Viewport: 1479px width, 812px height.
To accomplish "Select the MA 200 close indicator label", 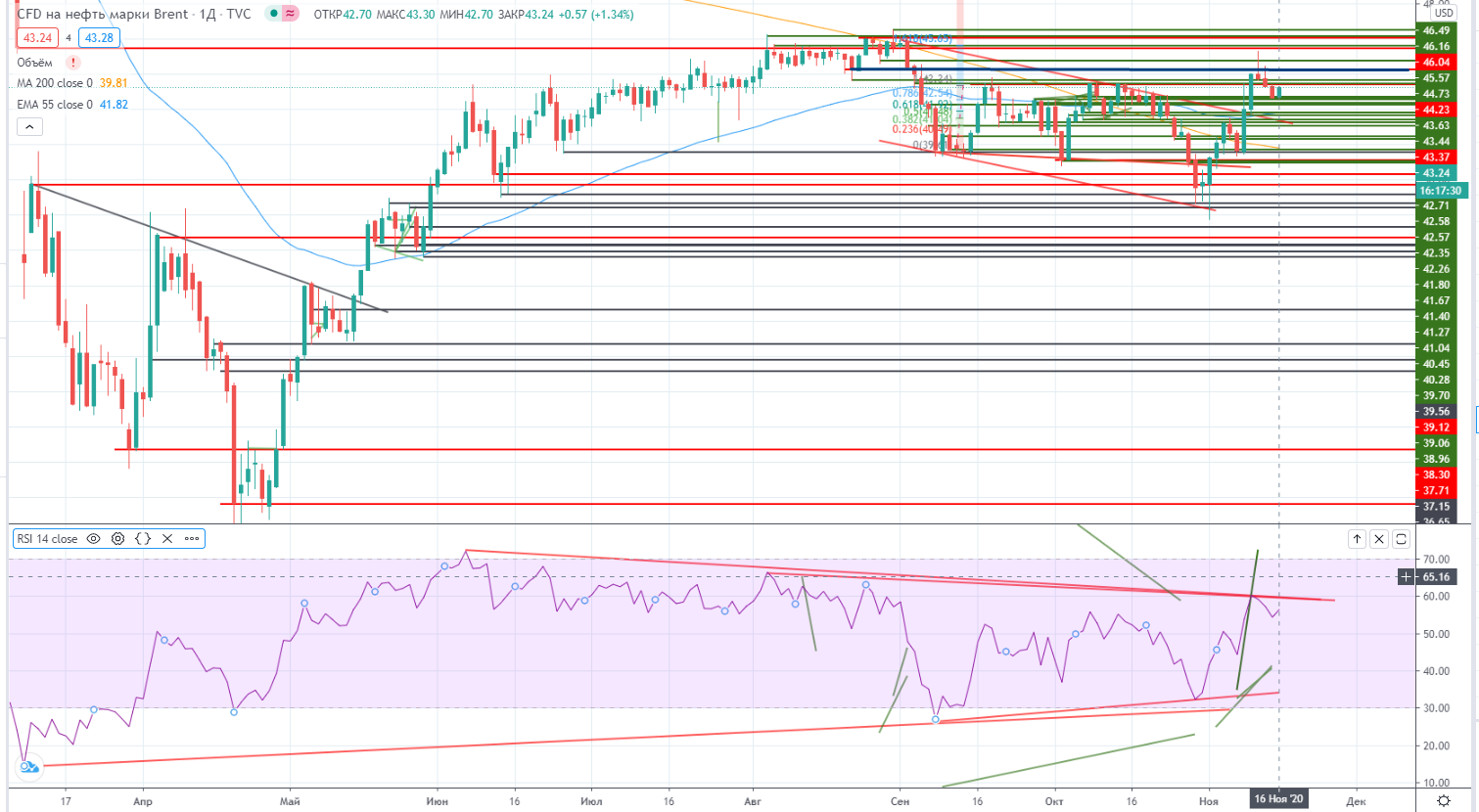I will point(55,84).
